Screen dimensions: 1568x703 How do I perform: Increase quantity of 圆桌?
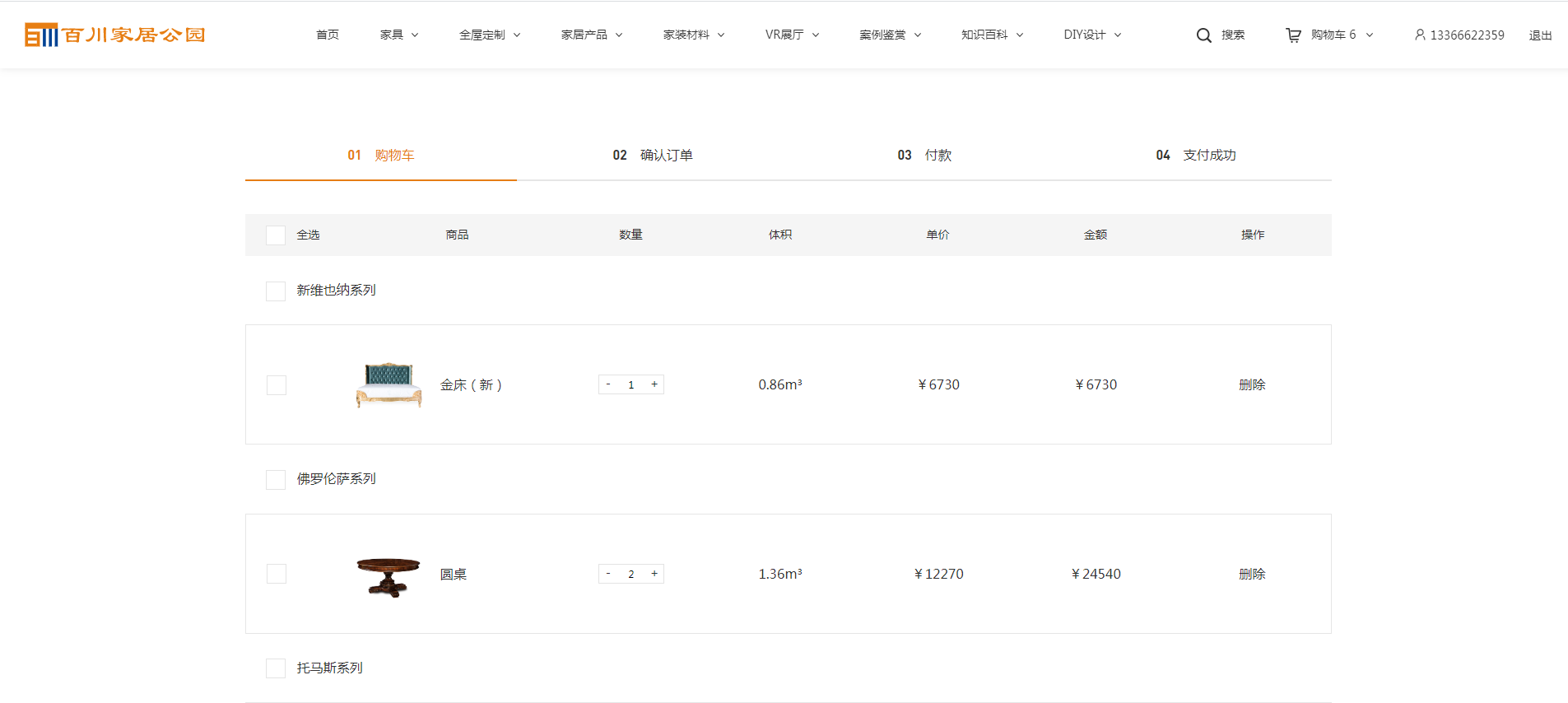(x=654, y=574)
